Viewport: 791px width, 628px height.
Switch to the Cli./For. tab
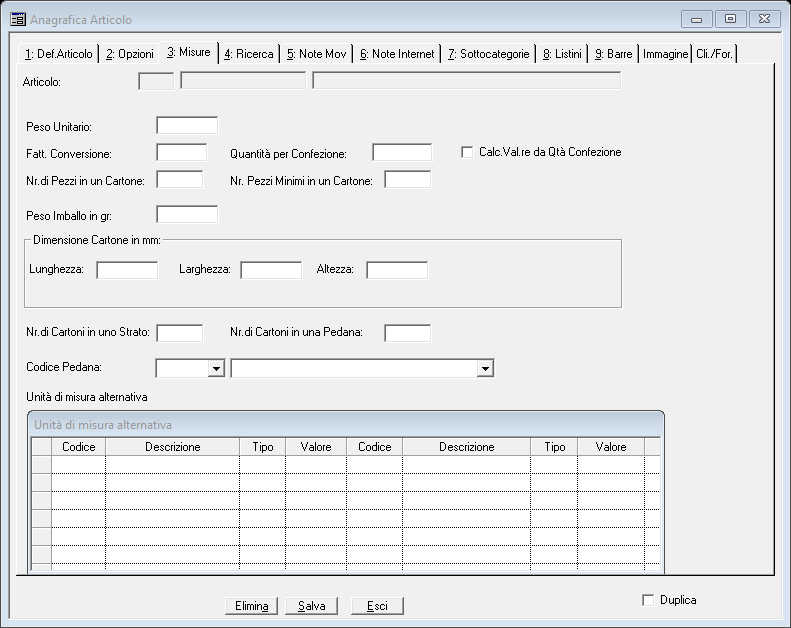(715, 54)
